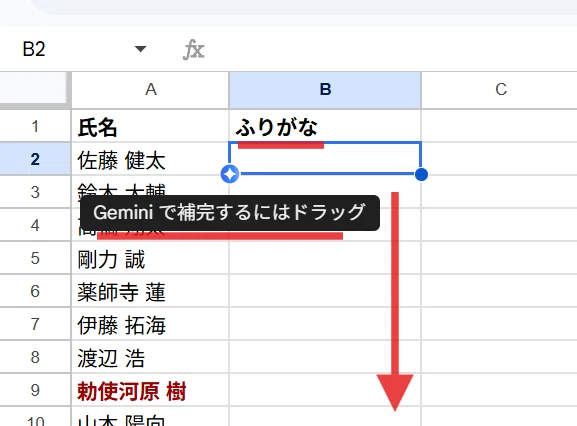Click the cell containing 佐藤 健太

coord(150,159)
